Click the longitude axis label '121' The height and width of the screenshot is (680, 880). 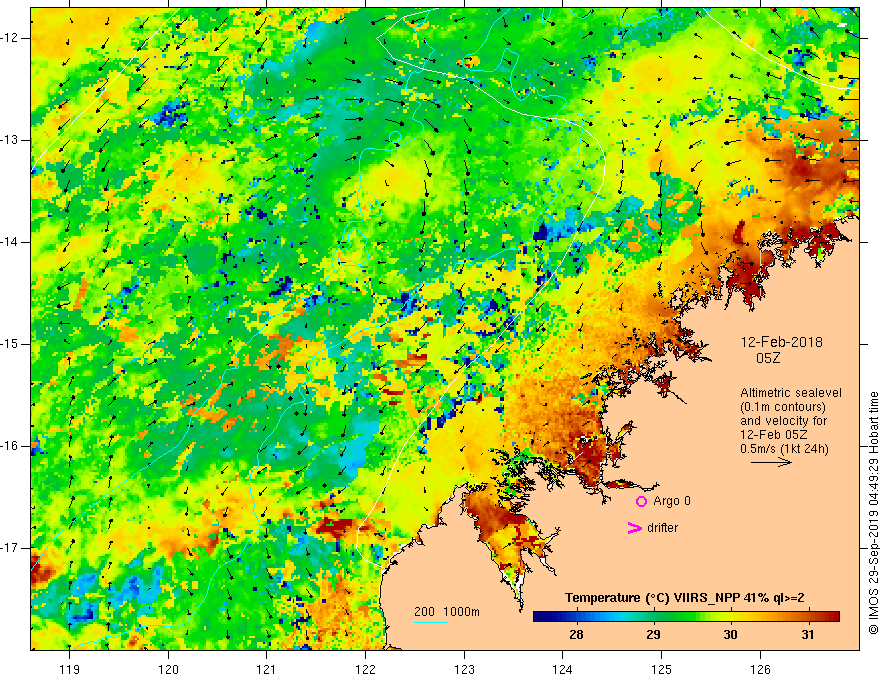pos(267,669)
